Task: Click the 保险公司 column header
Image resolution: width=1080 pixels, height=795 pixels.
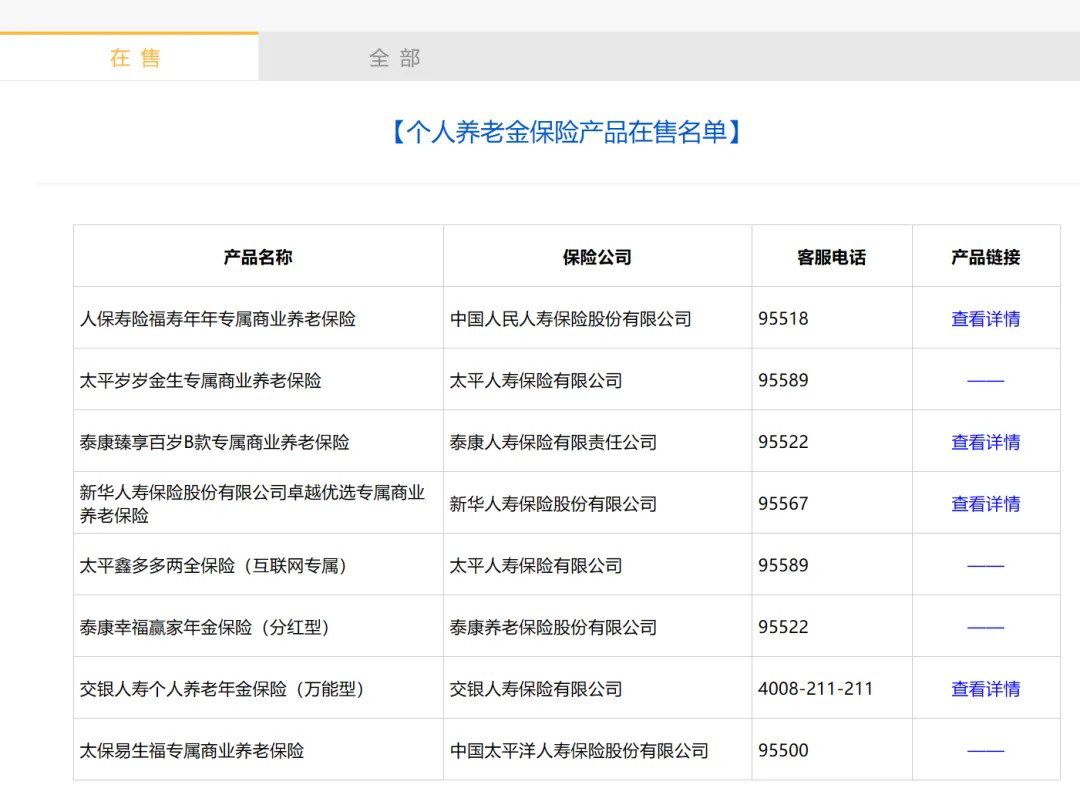Action: [x=597, y=257]
